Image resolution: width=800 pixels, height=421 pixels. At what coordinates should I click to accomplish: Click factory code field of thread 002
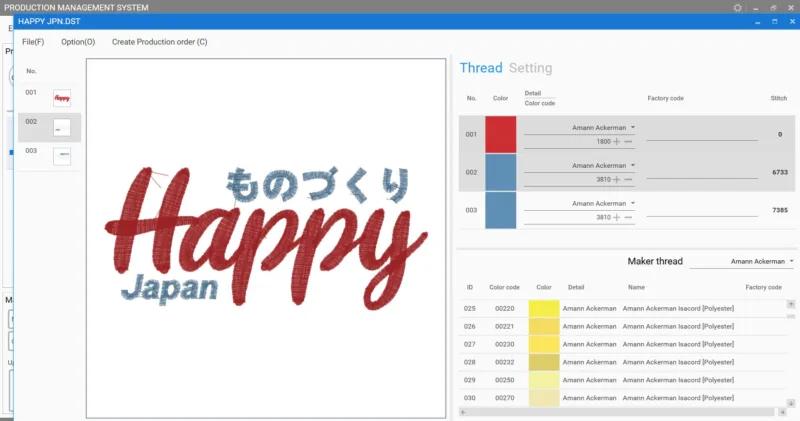pos(702,172)
